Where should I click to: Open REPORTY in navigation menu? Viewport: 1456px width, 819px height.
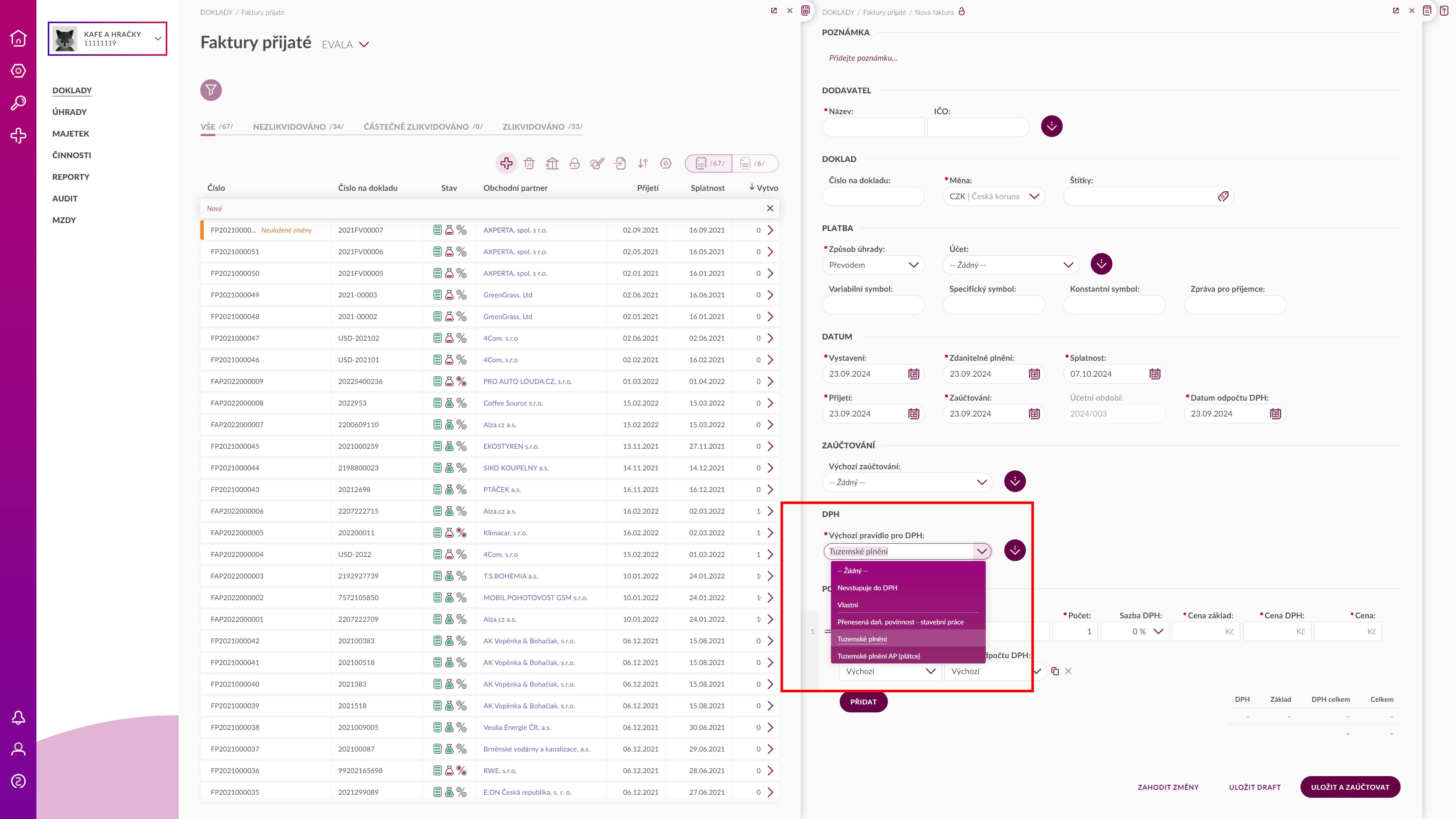[x=71, y=177]
